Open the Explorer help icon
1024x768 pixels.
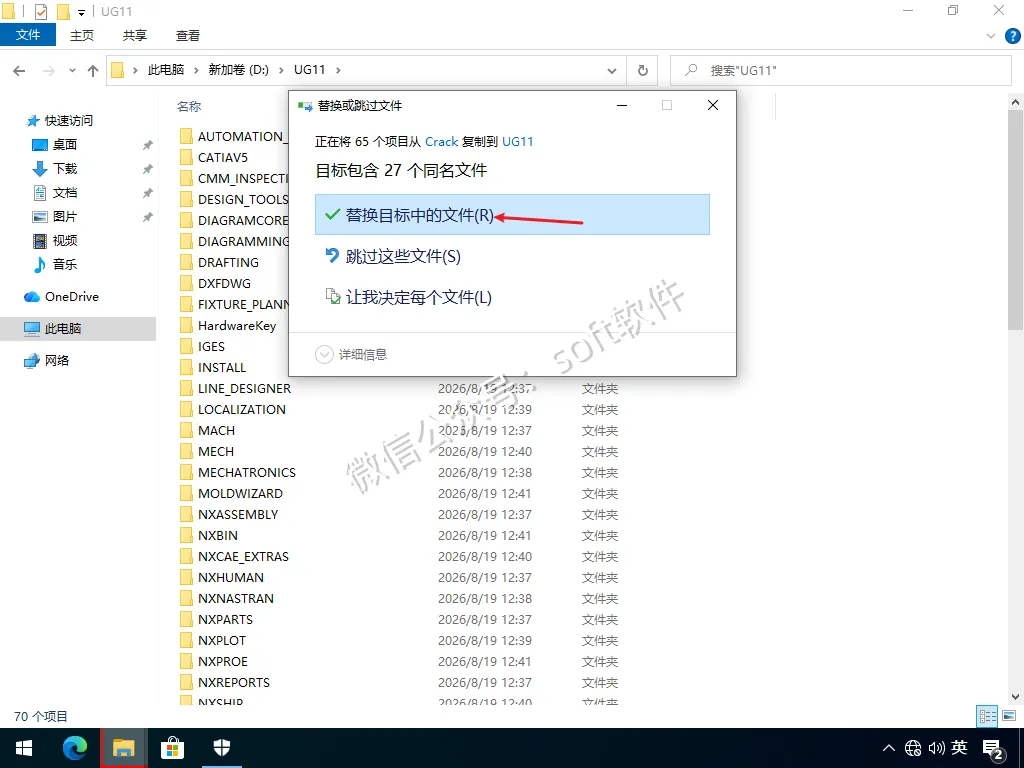[1012, 36]
